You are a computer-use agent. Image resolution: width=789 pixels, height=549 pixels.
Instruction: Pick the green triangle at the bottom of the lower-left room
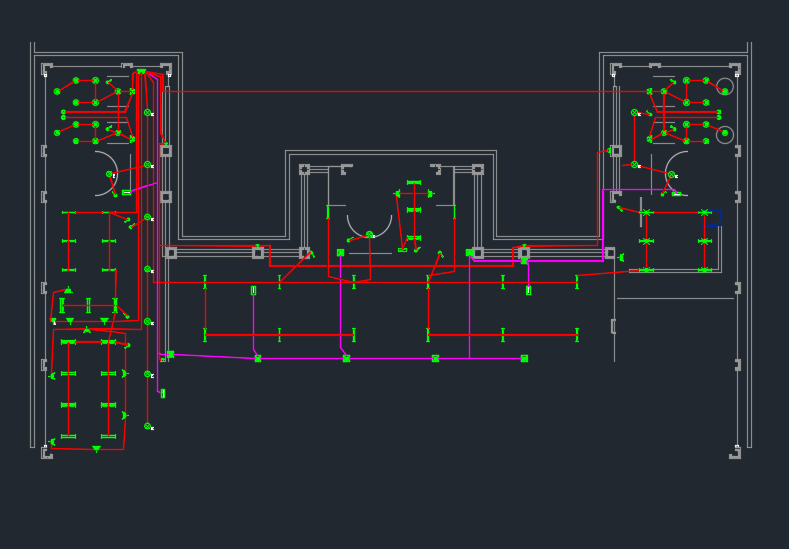pyautogui.click(x=97, y=449)
